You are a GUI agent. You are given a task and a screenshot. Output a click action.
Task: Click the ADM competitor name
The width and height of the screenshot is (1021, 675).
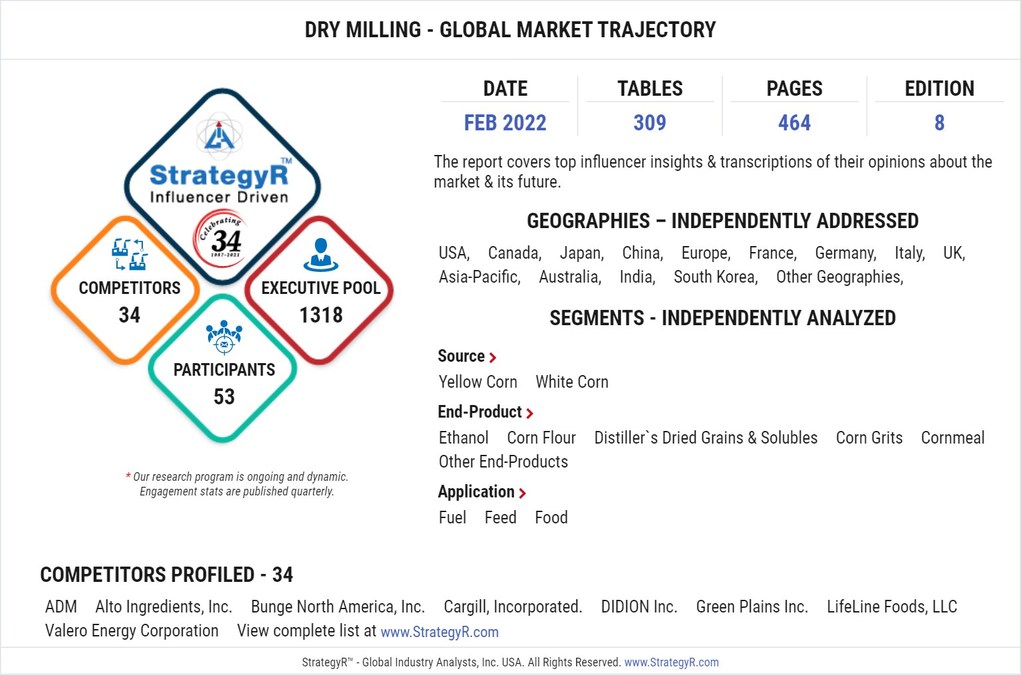pos(61,607)
